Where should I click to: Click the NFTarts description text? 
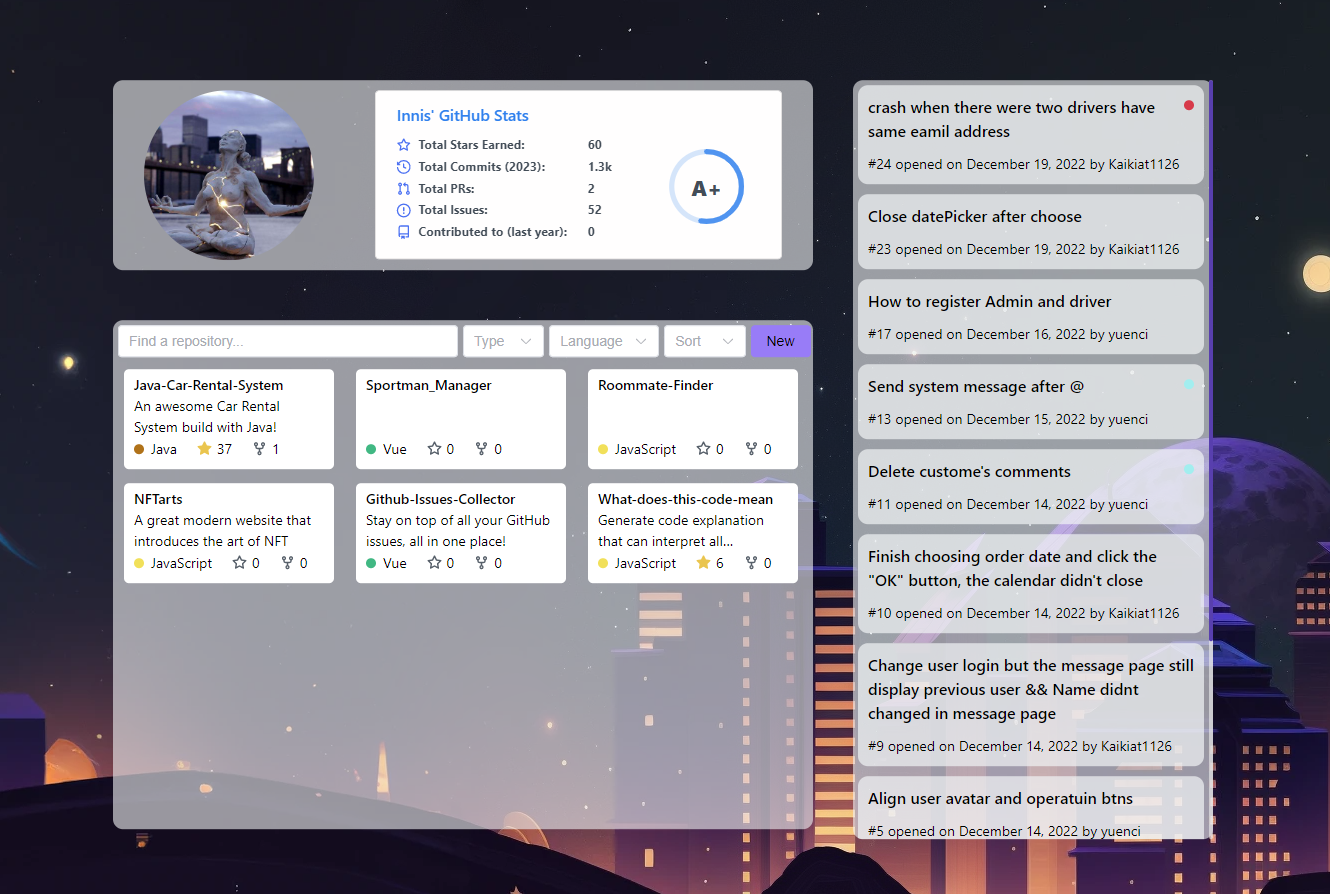point(223,531)
